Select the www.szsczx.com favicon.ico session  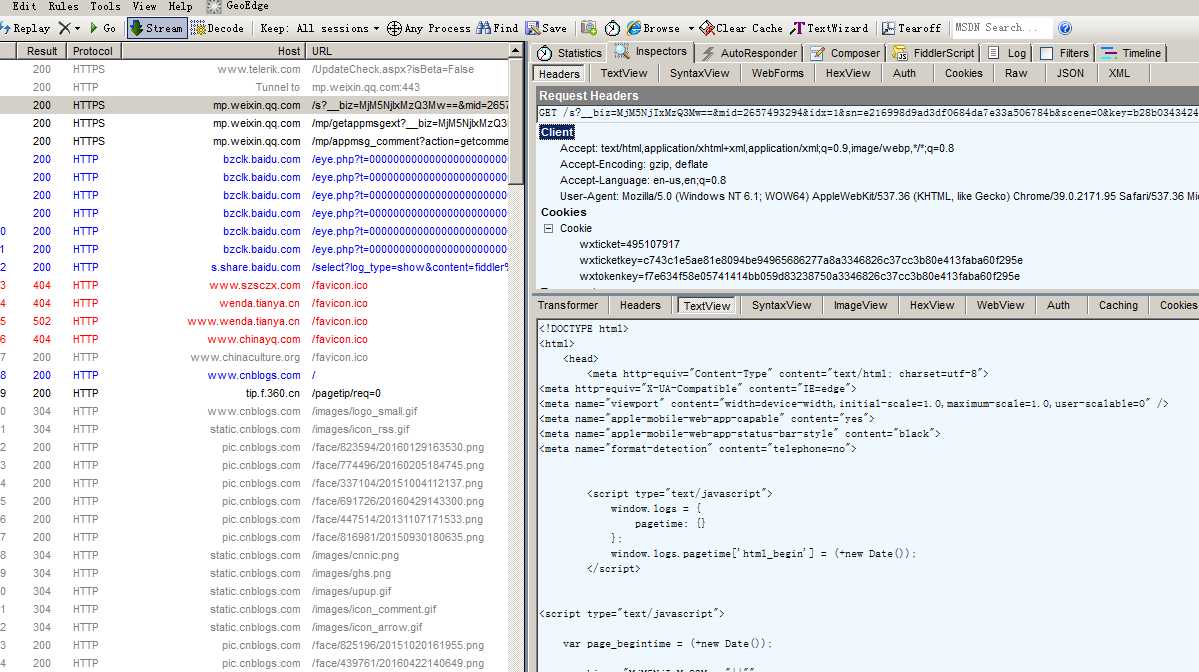(254, 285)
